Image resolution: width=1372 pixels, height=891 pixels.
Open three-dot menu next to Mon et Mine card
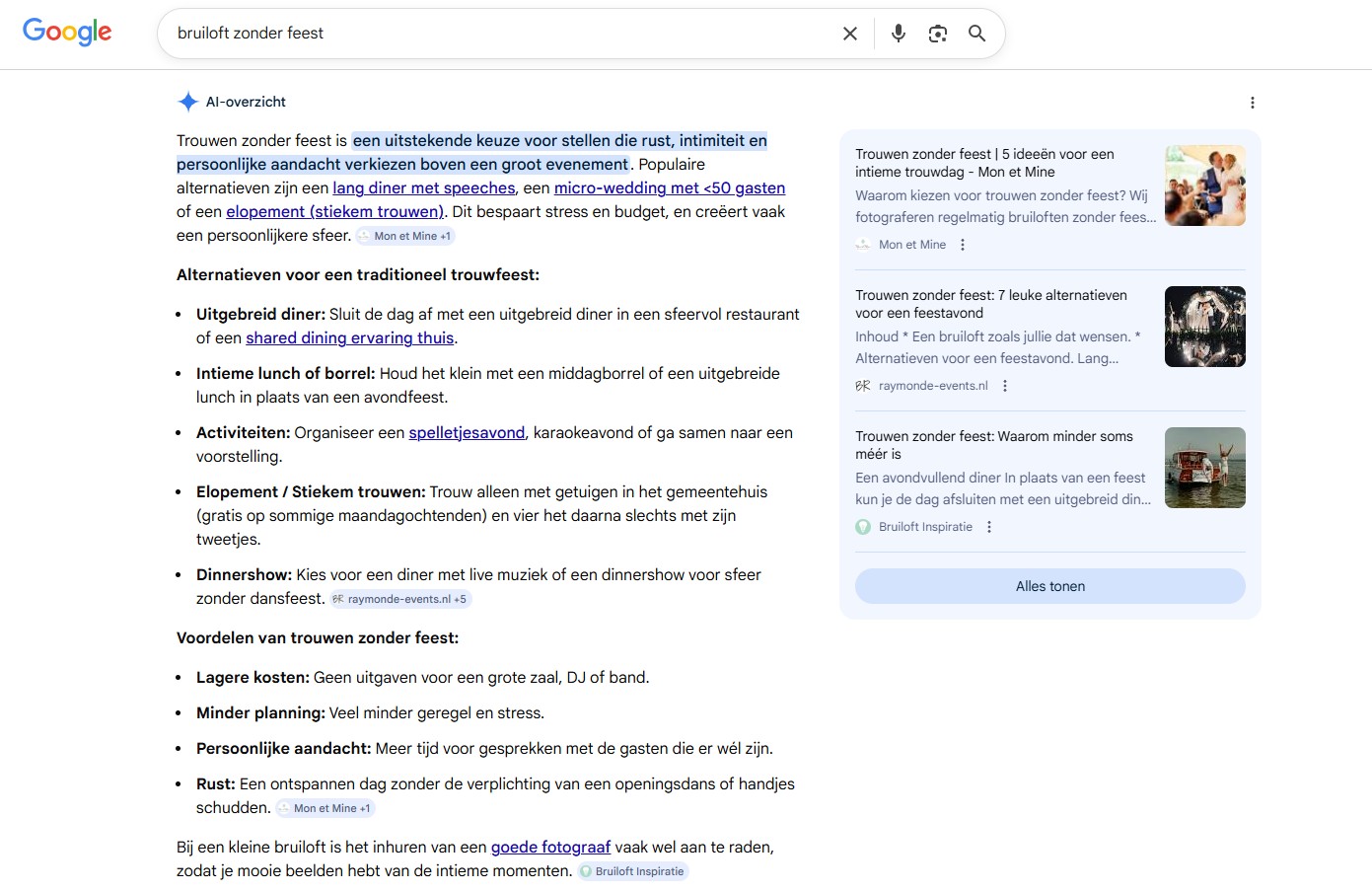963,245
